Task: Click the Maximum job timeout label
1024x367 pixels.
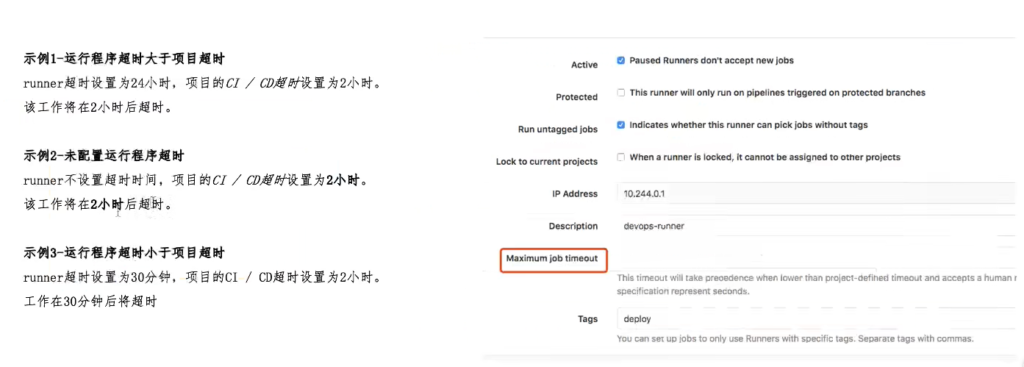Action: (552, 259)
